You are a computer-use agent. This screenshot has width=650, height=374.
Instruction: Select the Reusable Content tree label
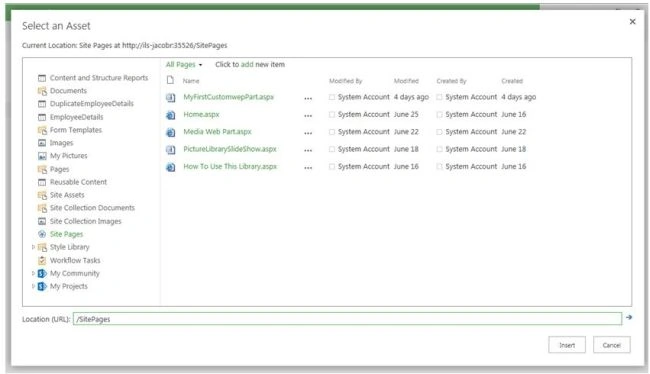[78, 182]
